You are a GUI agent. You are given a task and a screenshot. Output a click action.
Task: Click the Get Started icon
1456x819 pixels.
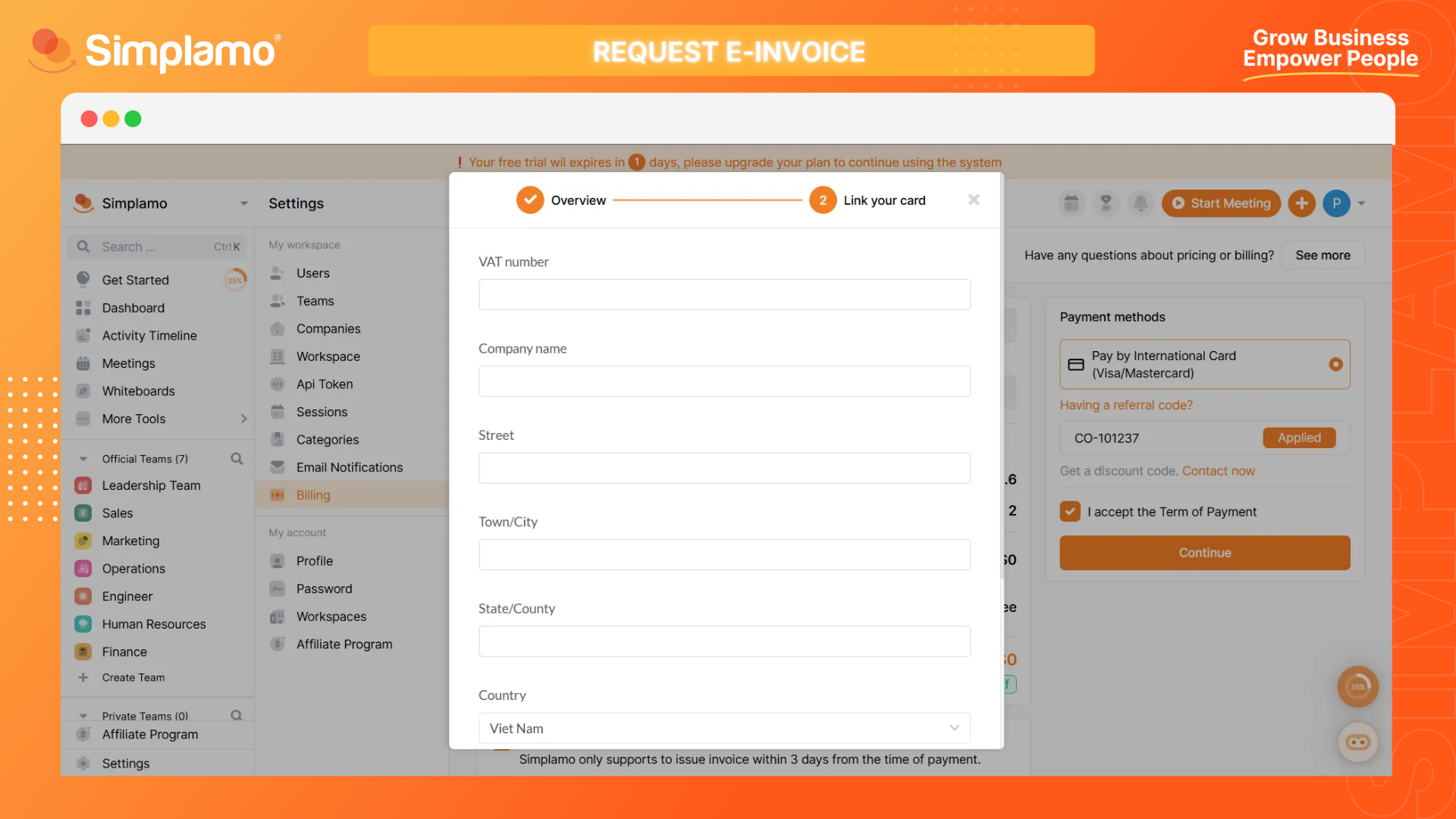pos(83,279)
